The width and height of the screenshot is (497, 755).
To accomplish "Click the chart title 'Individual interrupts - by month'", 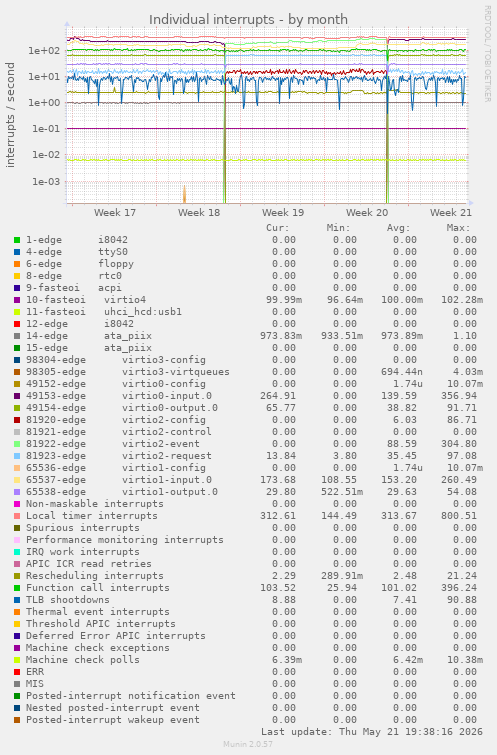I will click(248, 19).
